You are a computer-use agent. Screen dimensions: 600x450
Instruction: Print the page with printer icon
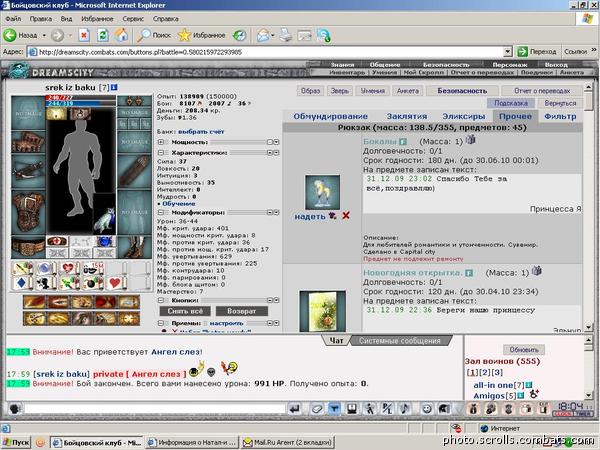pyautogui.click(x=285, y=36)
